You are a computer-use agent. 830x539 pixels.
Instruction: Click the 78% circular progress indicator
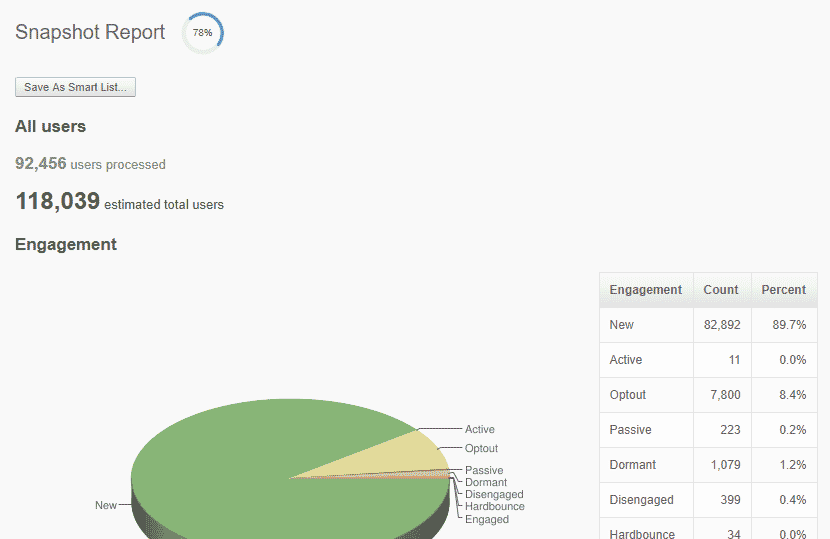202,33
